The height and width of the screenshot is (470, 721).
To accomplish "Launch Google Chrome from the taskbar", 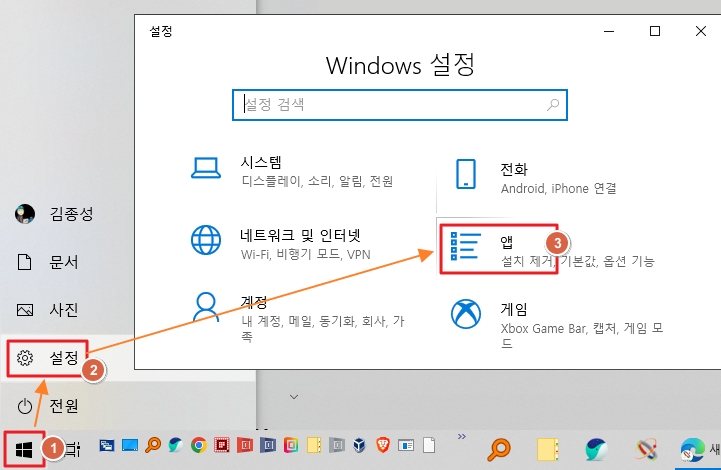I will pyautogui.click(x=199, y=445).
